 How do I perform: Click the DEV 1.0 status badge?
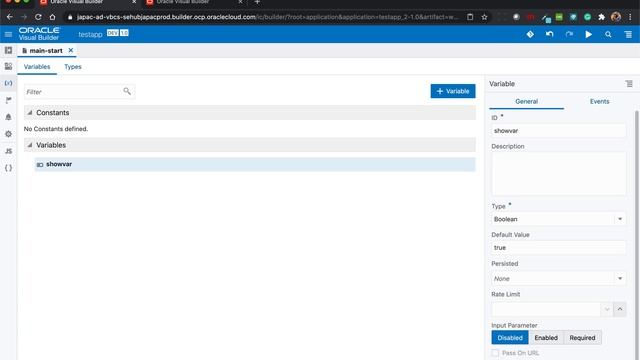pos(118,33)
